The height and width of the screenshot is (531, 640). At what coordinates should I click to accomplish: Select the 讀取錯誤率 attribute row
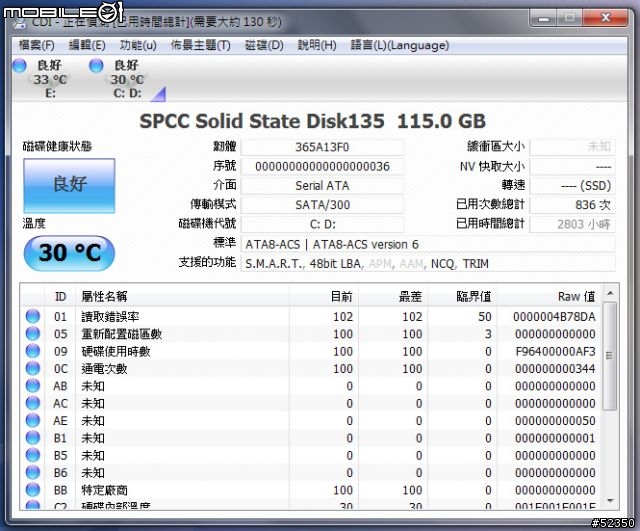[x=311, y=316]
